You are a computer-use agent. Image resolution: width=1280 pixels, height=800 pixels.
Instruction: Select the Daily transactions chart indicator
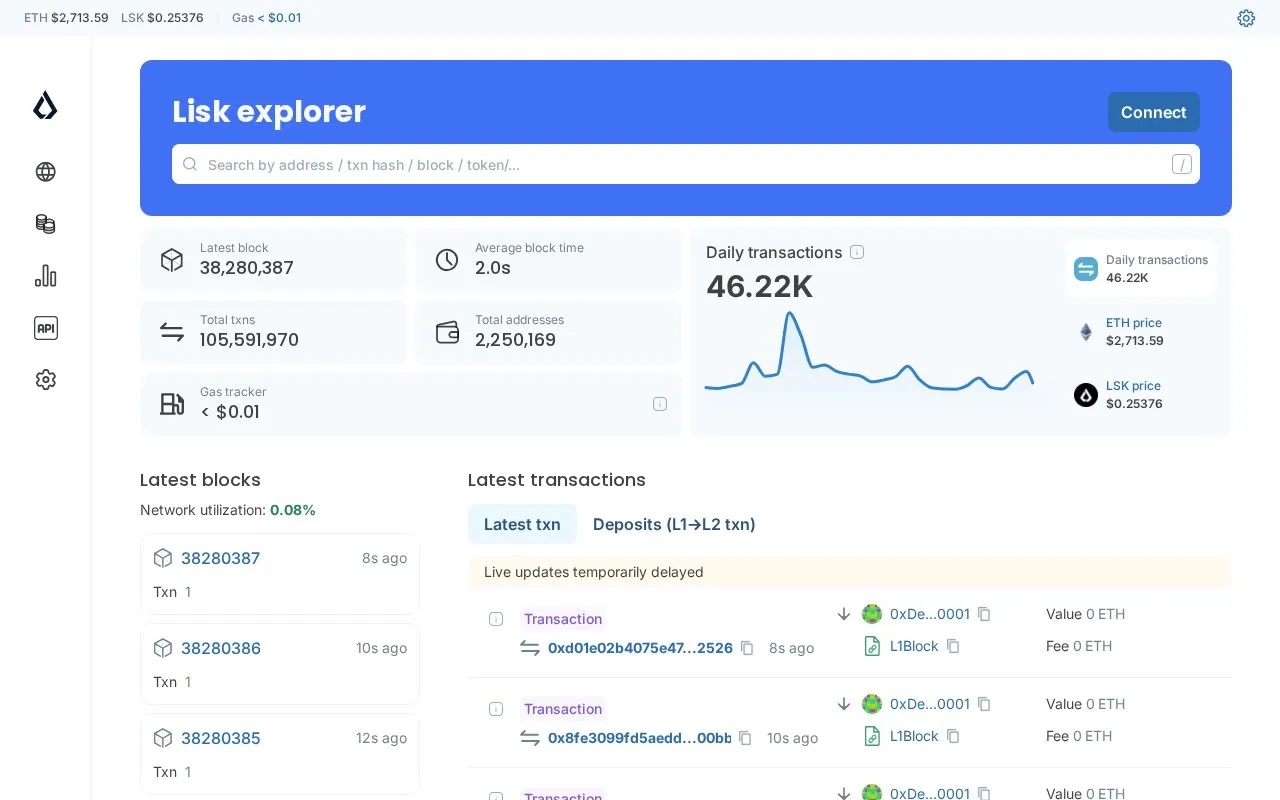[1141, 268]
